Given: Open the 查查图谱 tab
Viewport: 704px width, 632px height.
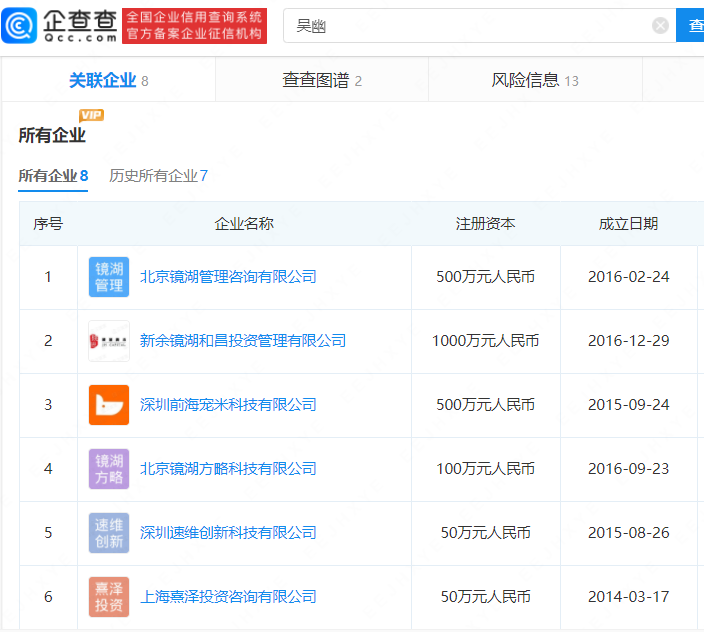Looking at the screenshot, I should click(x=321, y=80).
